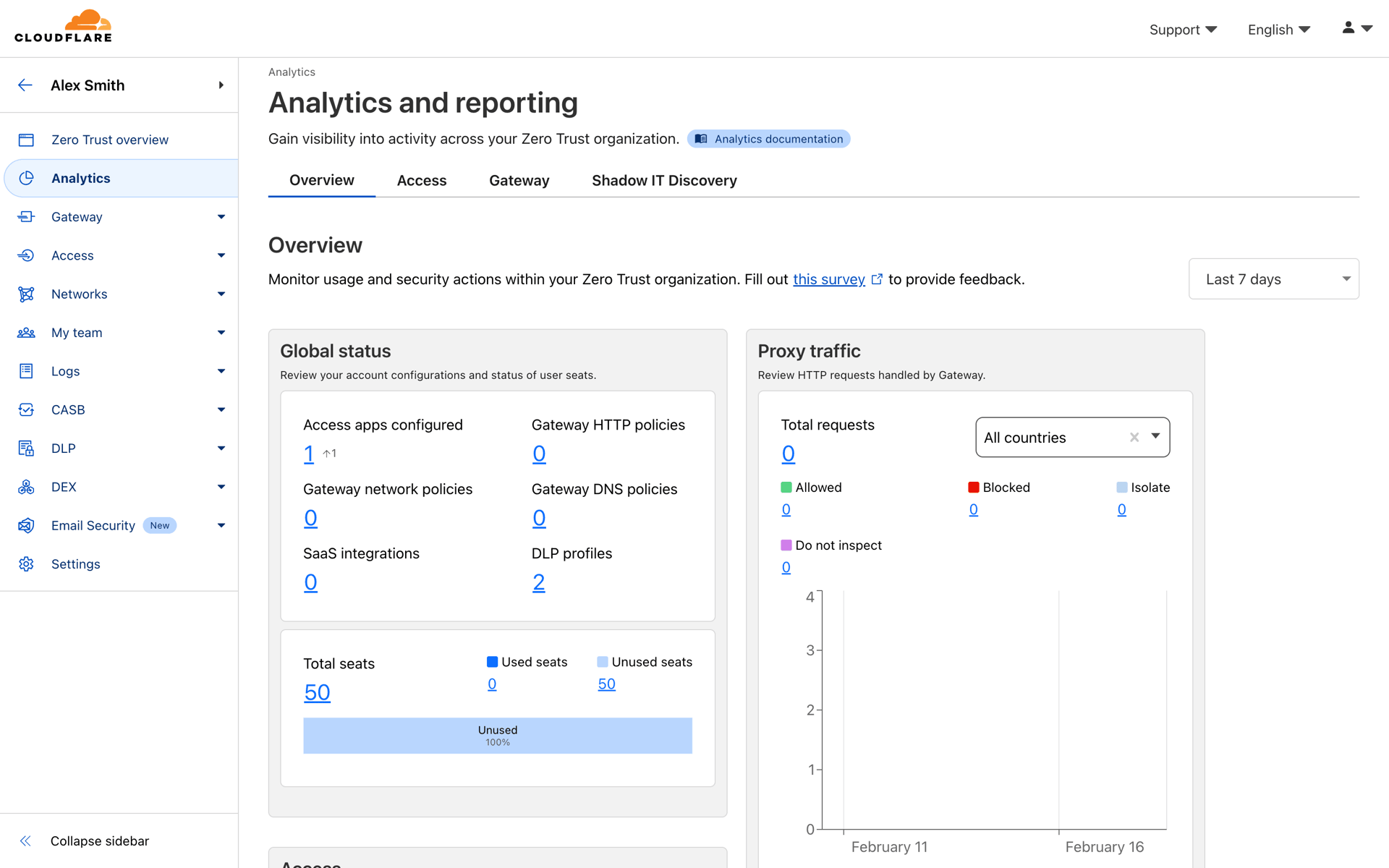
Task: Click the Analytics breadcrumb text
Action: 292,72
